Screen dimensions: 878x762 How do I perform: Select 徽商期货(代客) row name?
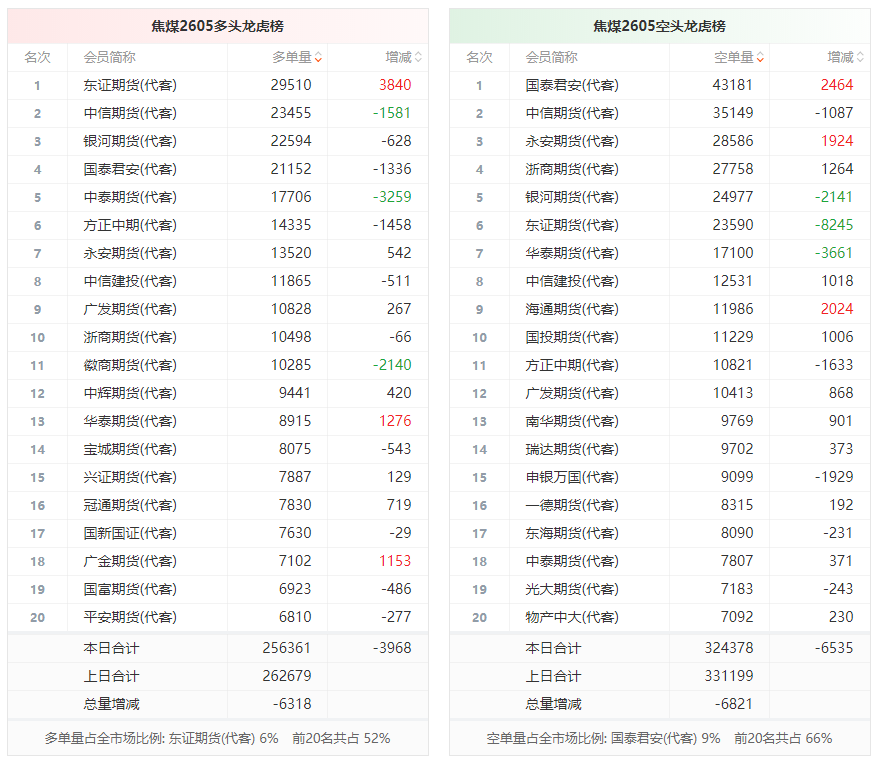pos(130,365)
